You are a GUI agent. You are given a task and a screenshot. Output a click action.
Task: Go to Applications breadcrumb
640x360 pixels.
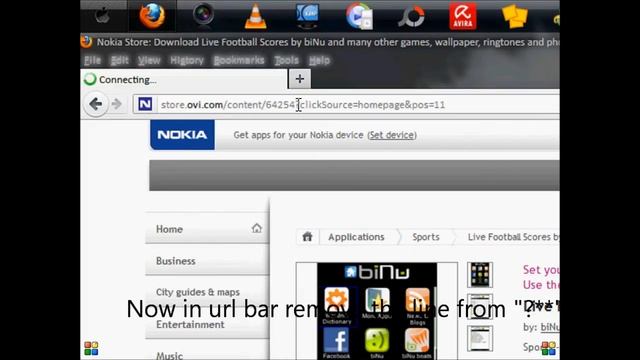(356, 237)
